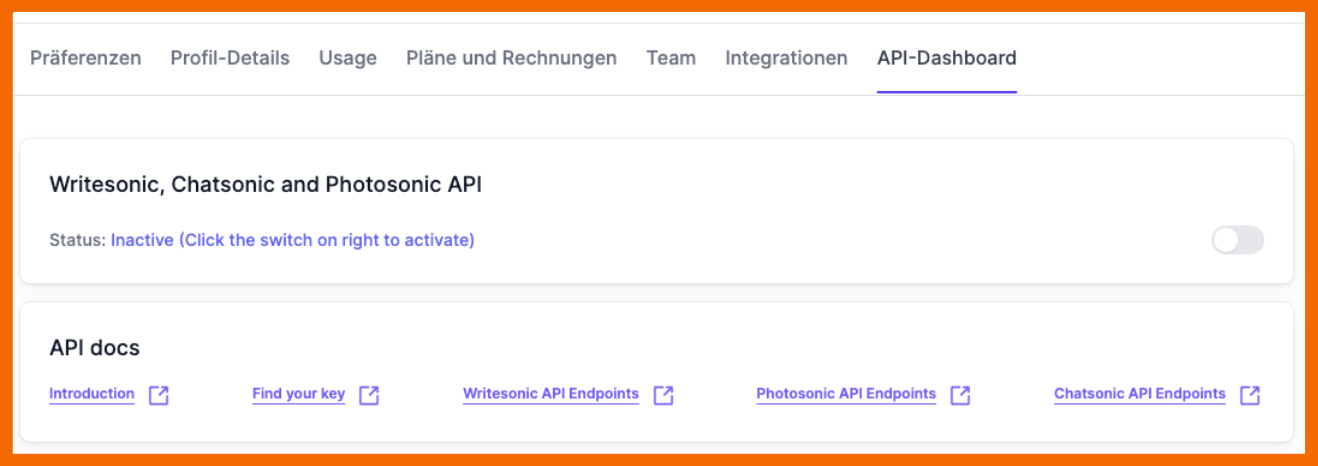Viewport: 1318px width, 466px height.
Task: Click the Inactive status message text
Action: pos(292,241)
